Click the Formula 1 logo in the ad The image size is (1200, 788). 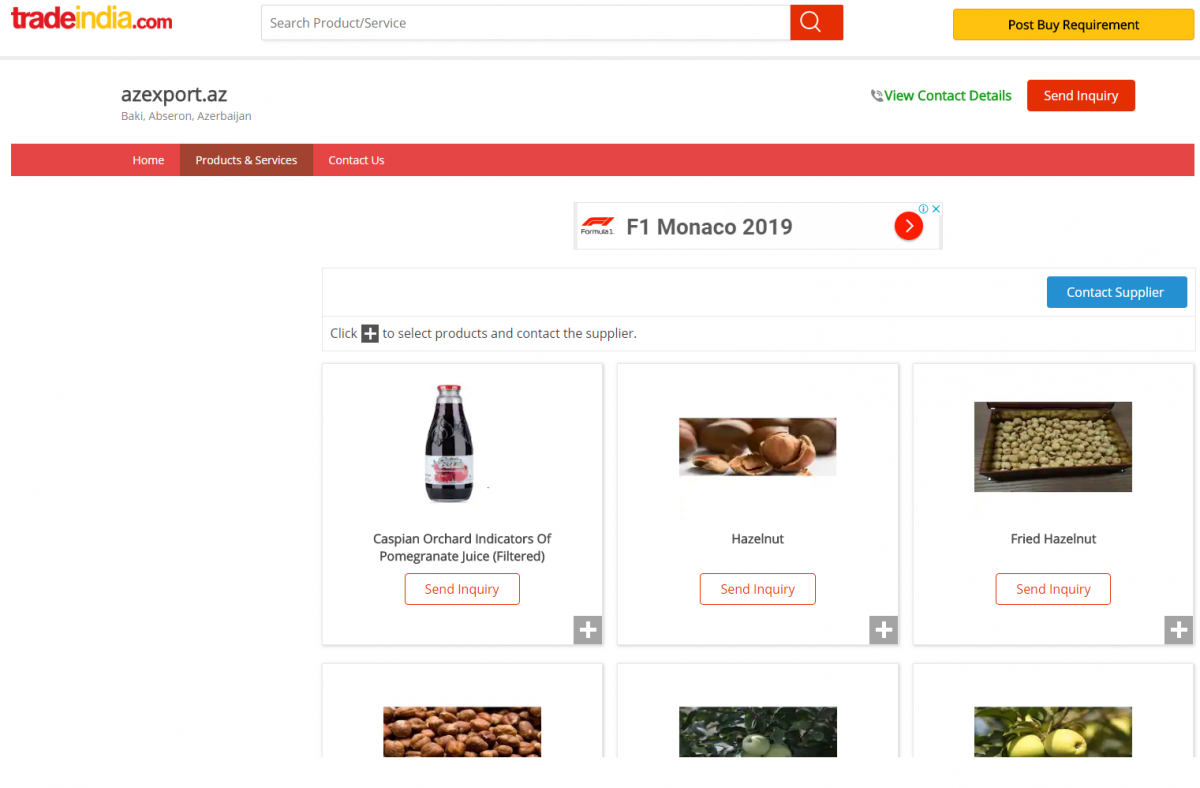(597, 225)
